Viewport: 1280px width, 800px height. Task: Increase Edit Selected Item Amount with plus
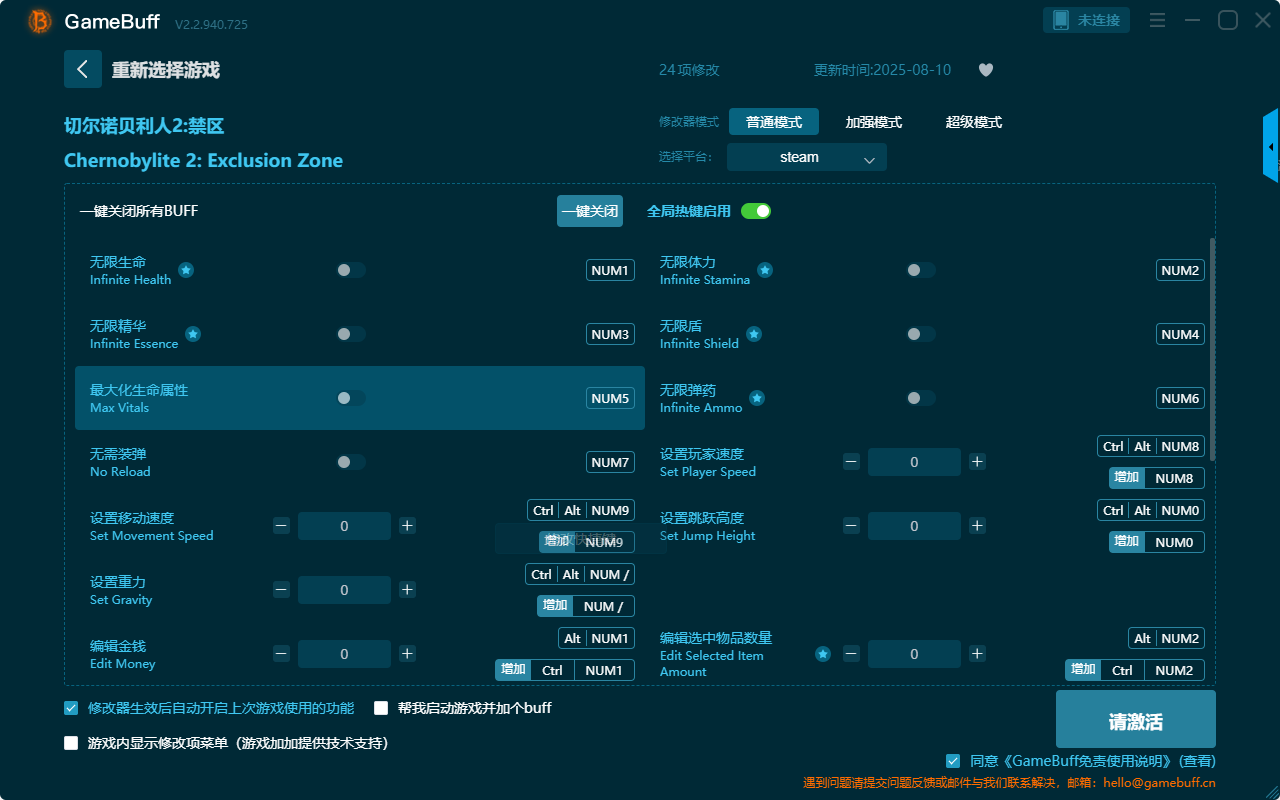tap(978, 654)
